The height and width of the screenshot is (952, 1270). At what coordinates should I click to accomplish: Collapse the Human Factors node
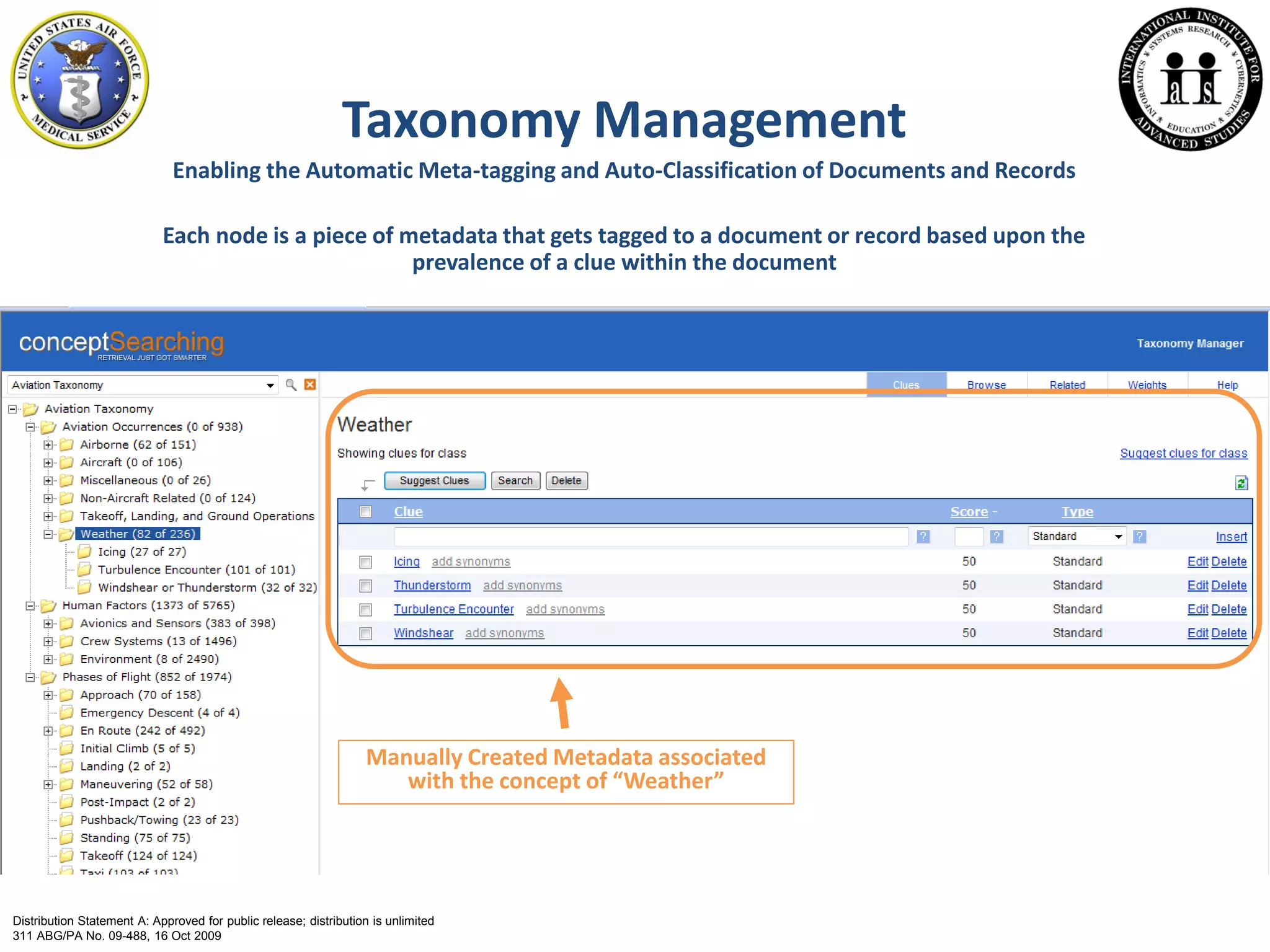[x=30, y=606]
